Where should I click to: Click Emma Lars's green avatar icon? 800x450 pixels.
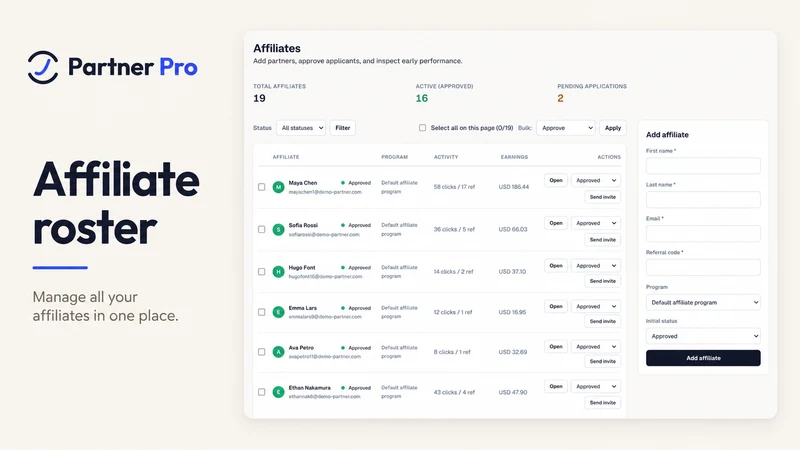tap(278, 312)
